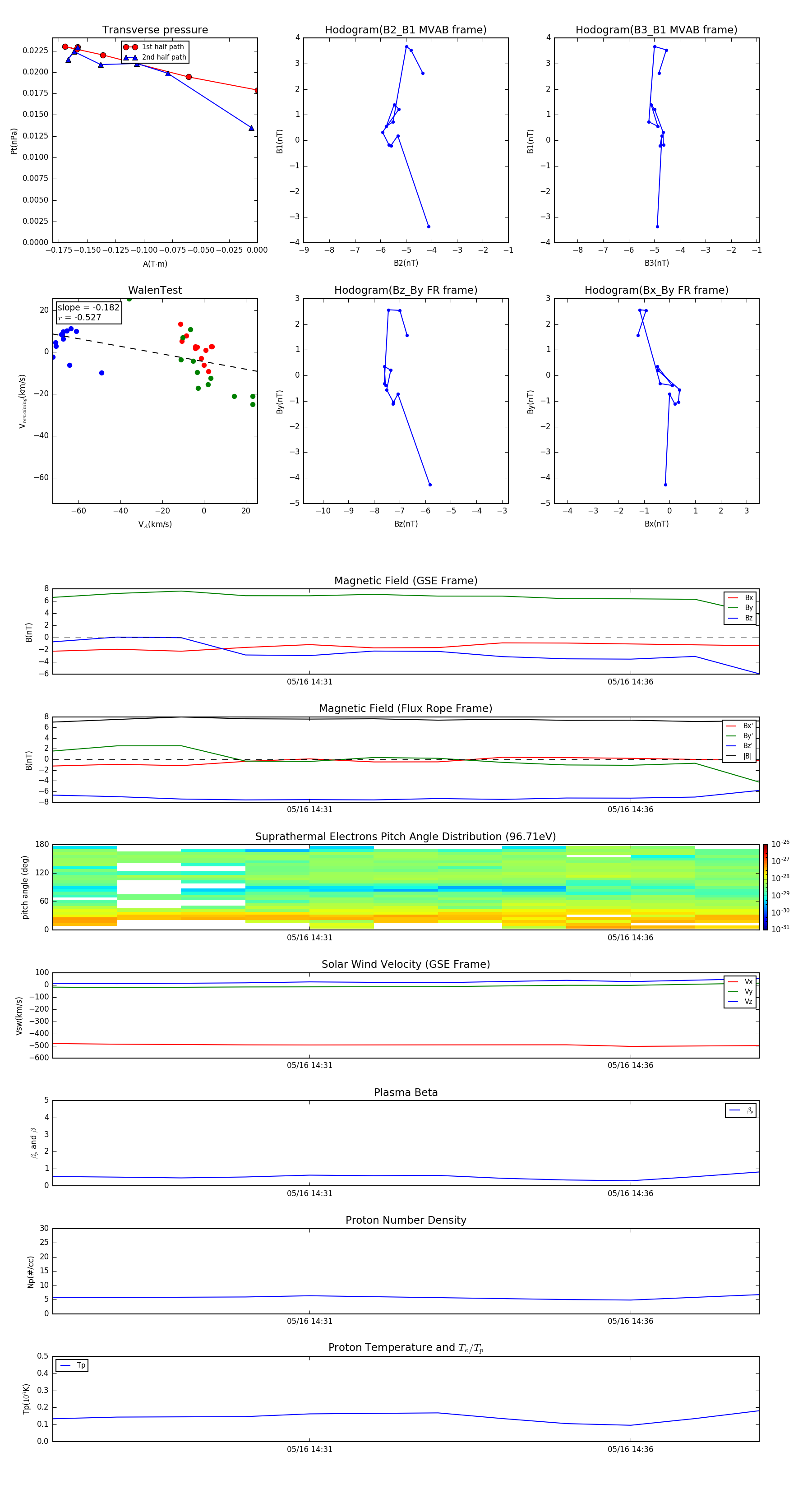Select the Suprathermal Electrons Pitch Angle Distribution title
The image size is (812, 1489).
(406, 837)
